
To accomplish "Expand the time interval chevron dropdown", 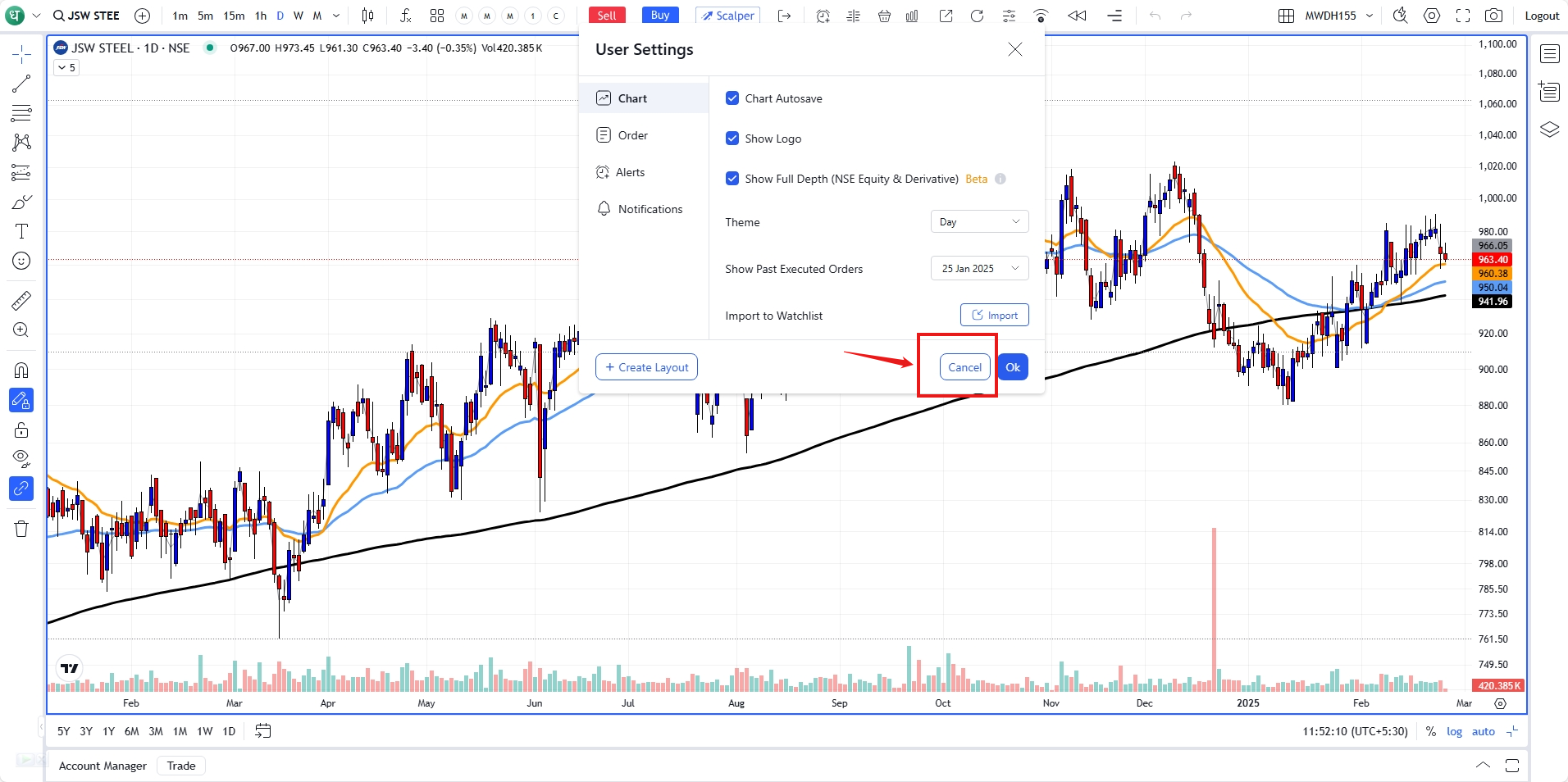I will coord(336,16).
